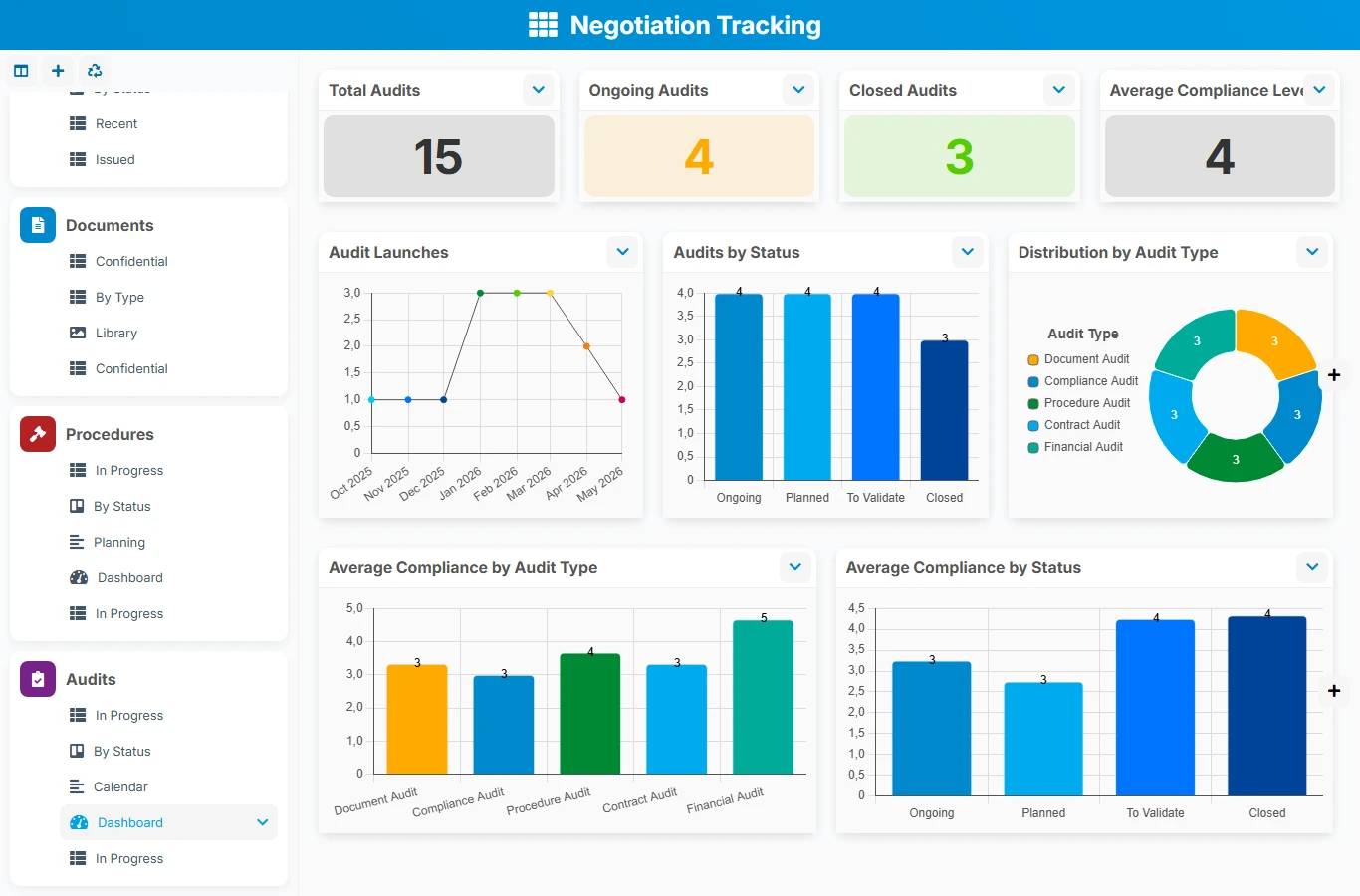Expand the Average Compliance by Audit Type menu
1360x896 pixels.
tap(795, 567)
